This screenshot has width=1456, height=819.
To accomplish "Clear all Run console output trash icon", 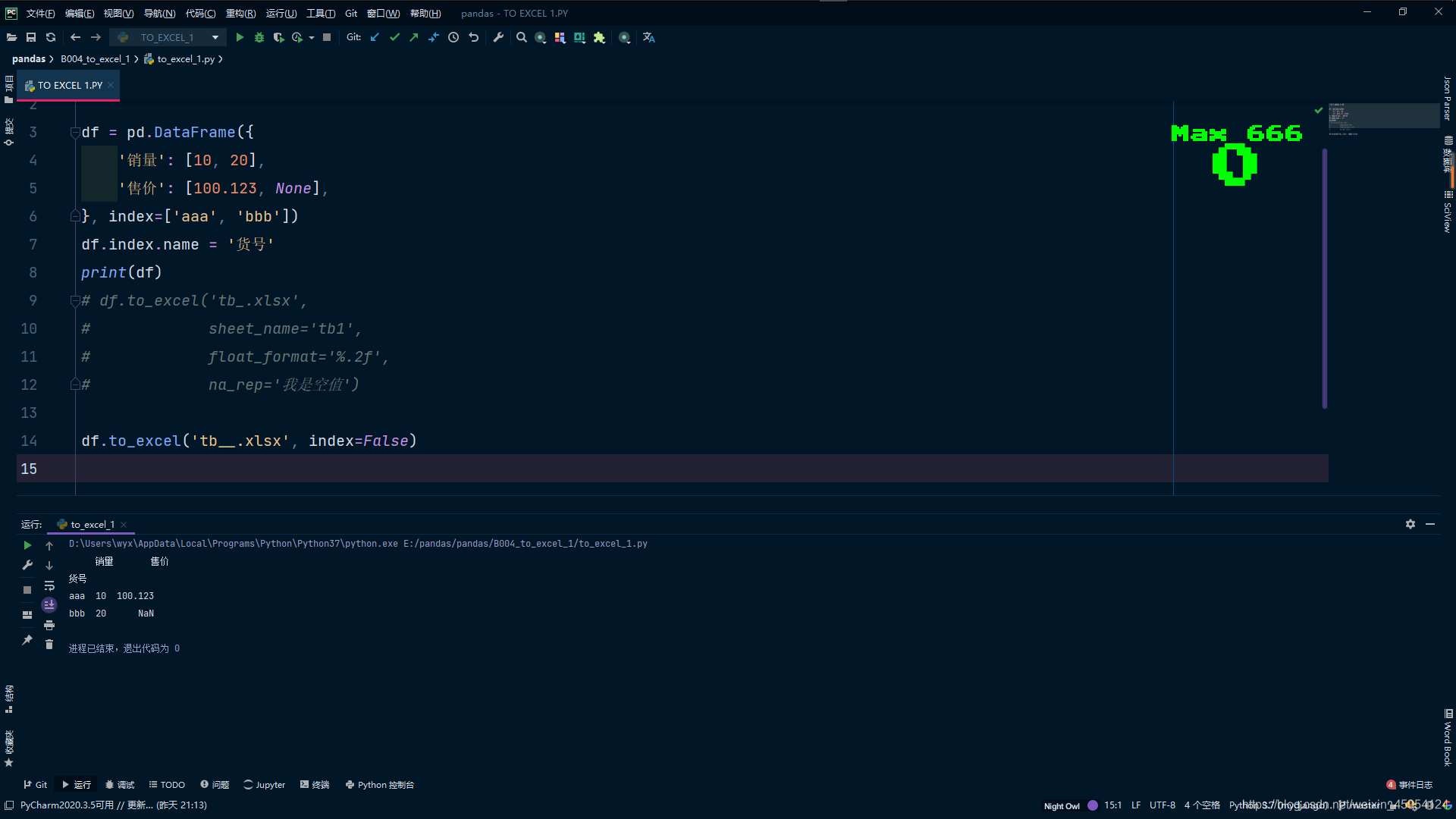I will (49, 645).
